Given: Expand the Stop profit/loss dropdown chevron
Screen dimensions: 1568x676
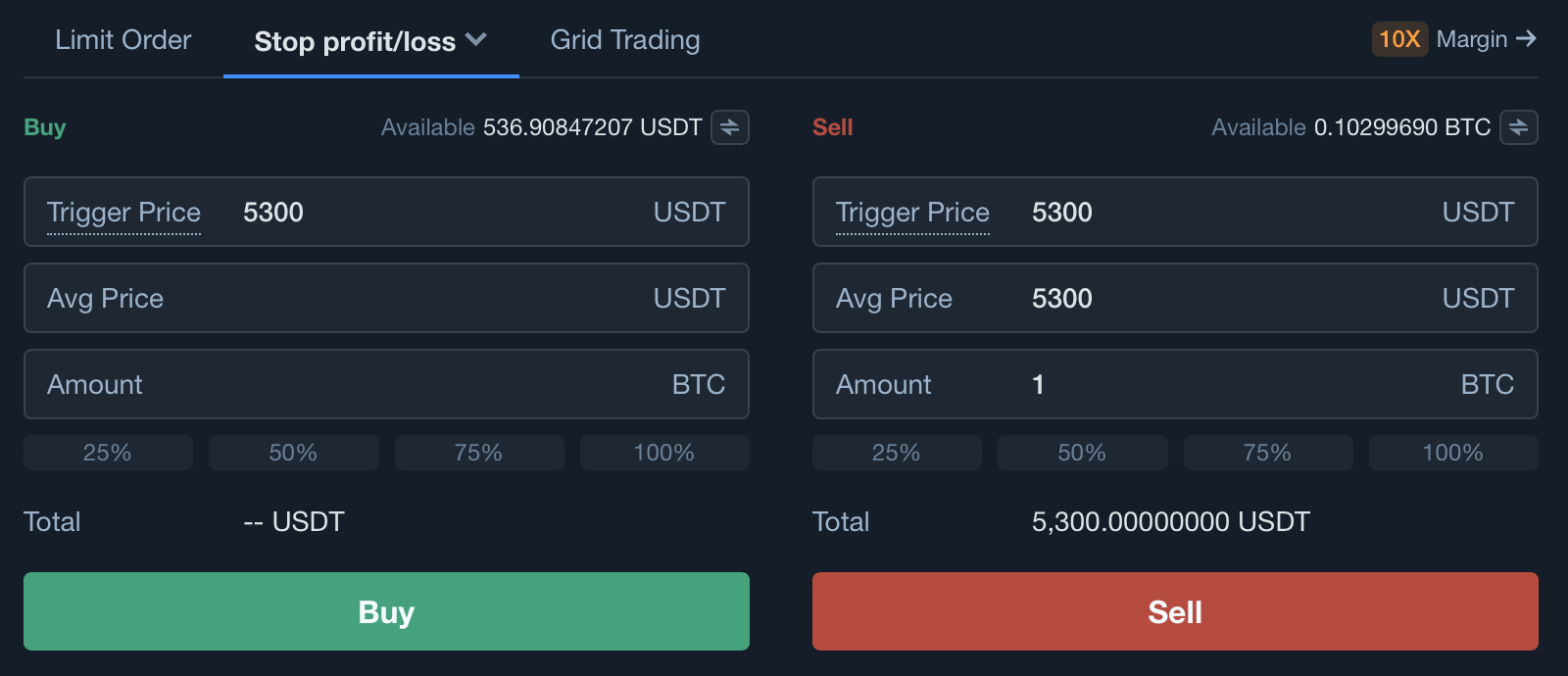Looking at the screenshot, I should (476, 40).
